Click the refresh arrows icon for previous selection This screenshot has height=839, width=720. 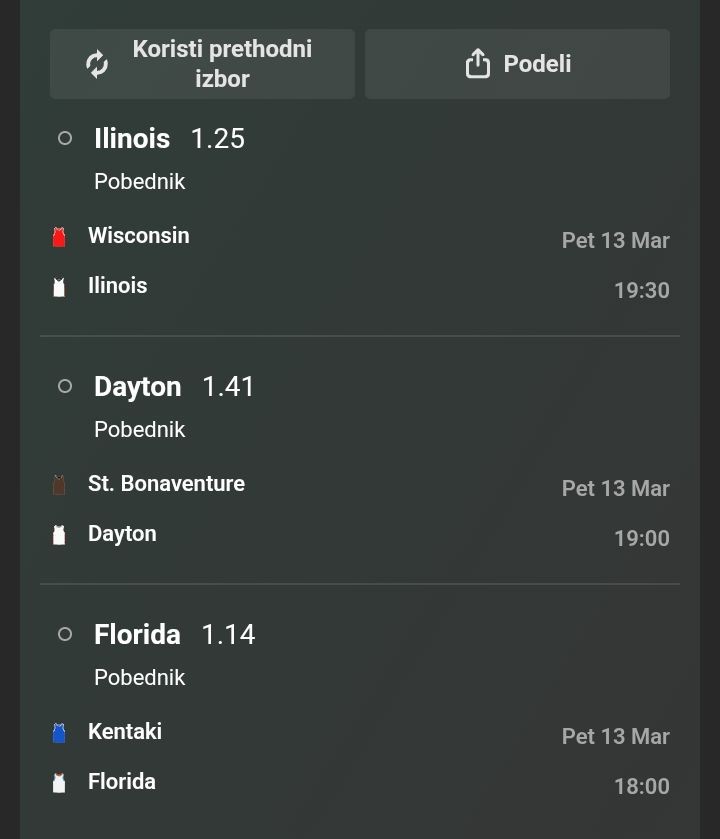(97, 64)
